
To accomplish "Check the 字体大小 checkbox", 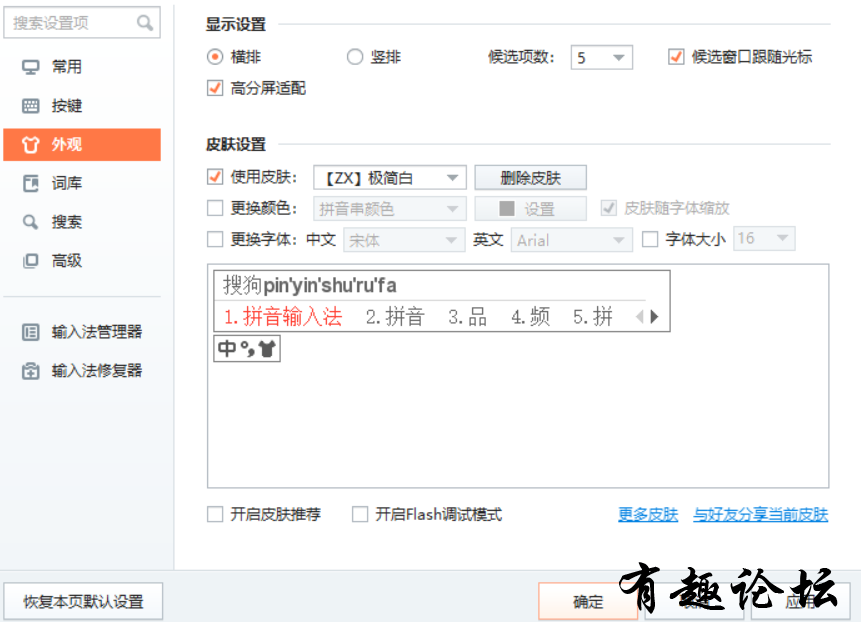I will (x=650, y=239).
